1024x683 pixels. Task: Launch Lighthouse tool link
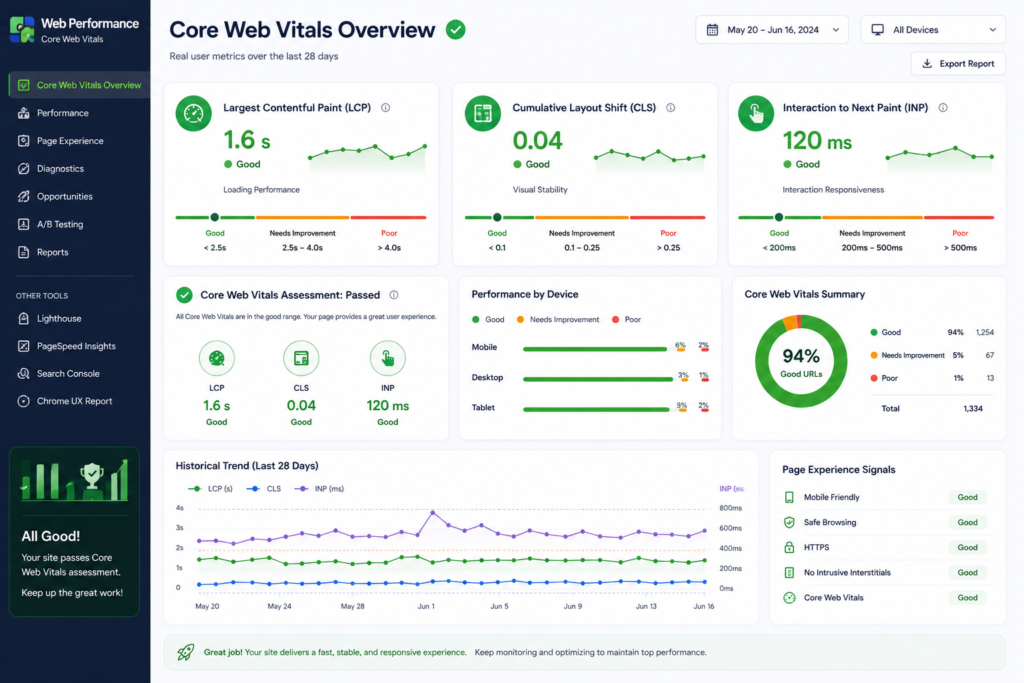click(x=59, y=319)
